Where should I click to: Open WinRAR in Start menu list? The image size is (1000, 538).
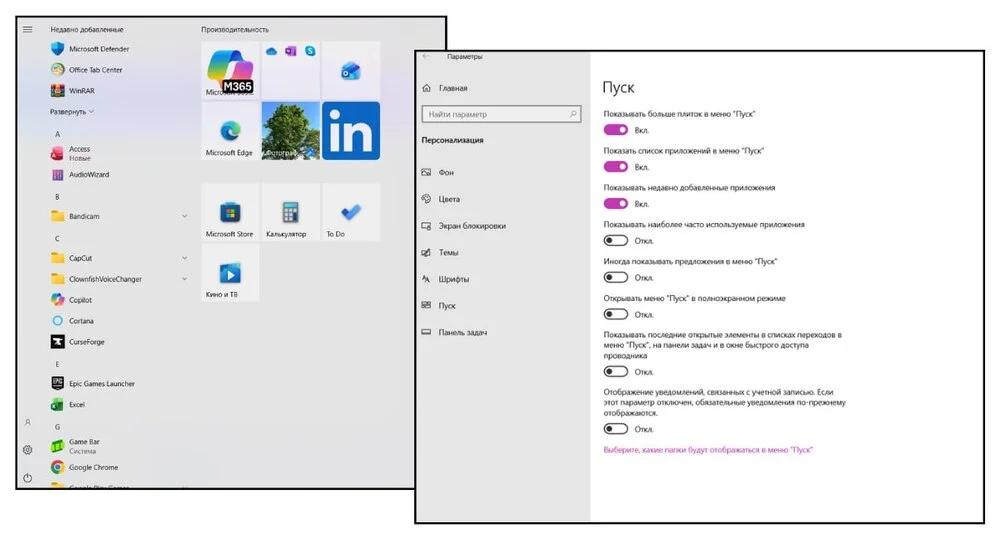point(73,91)
